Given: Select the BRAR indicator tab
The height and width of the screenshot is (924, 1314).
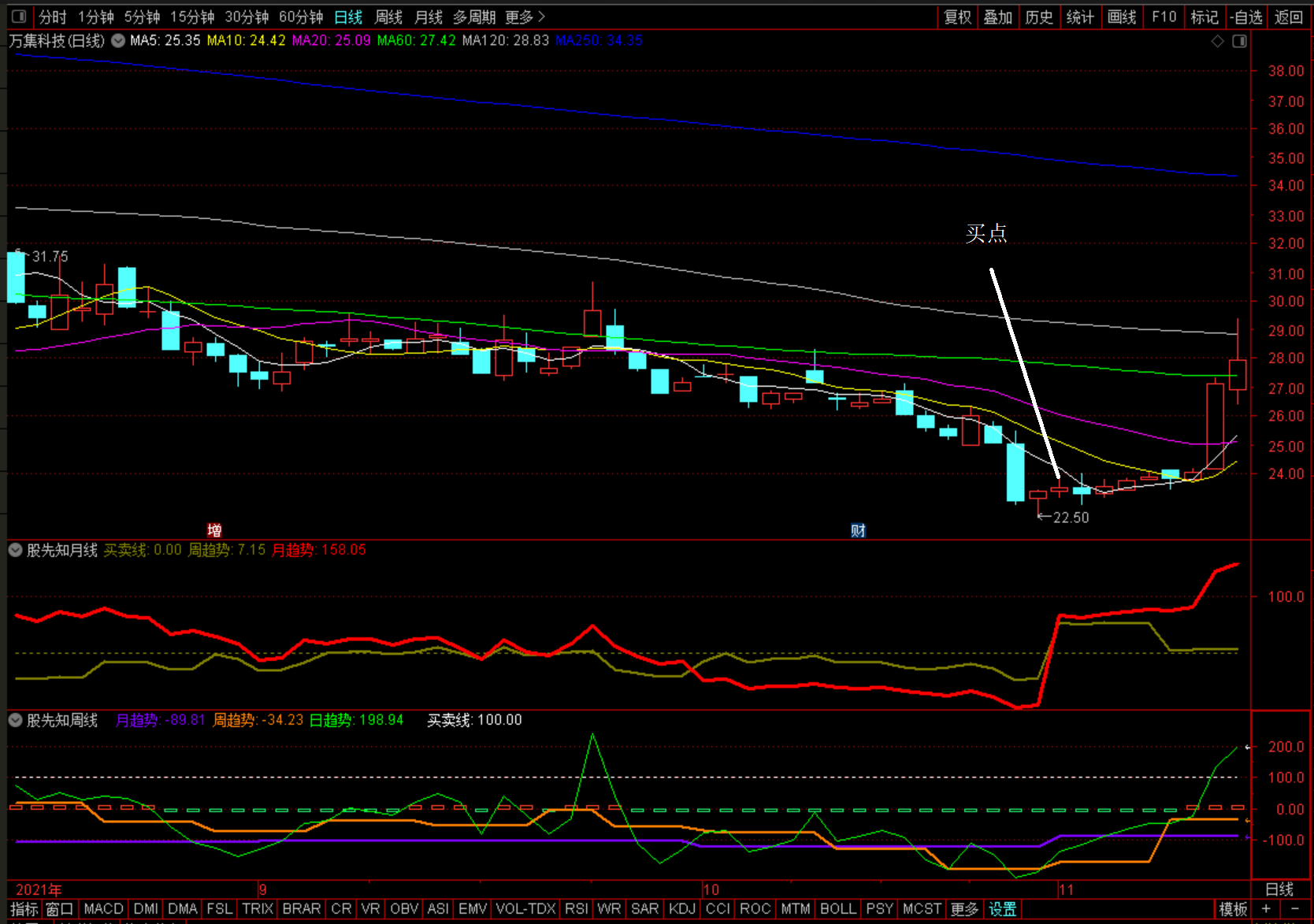Looking at the screenshot, I should [x=302, y=909].
